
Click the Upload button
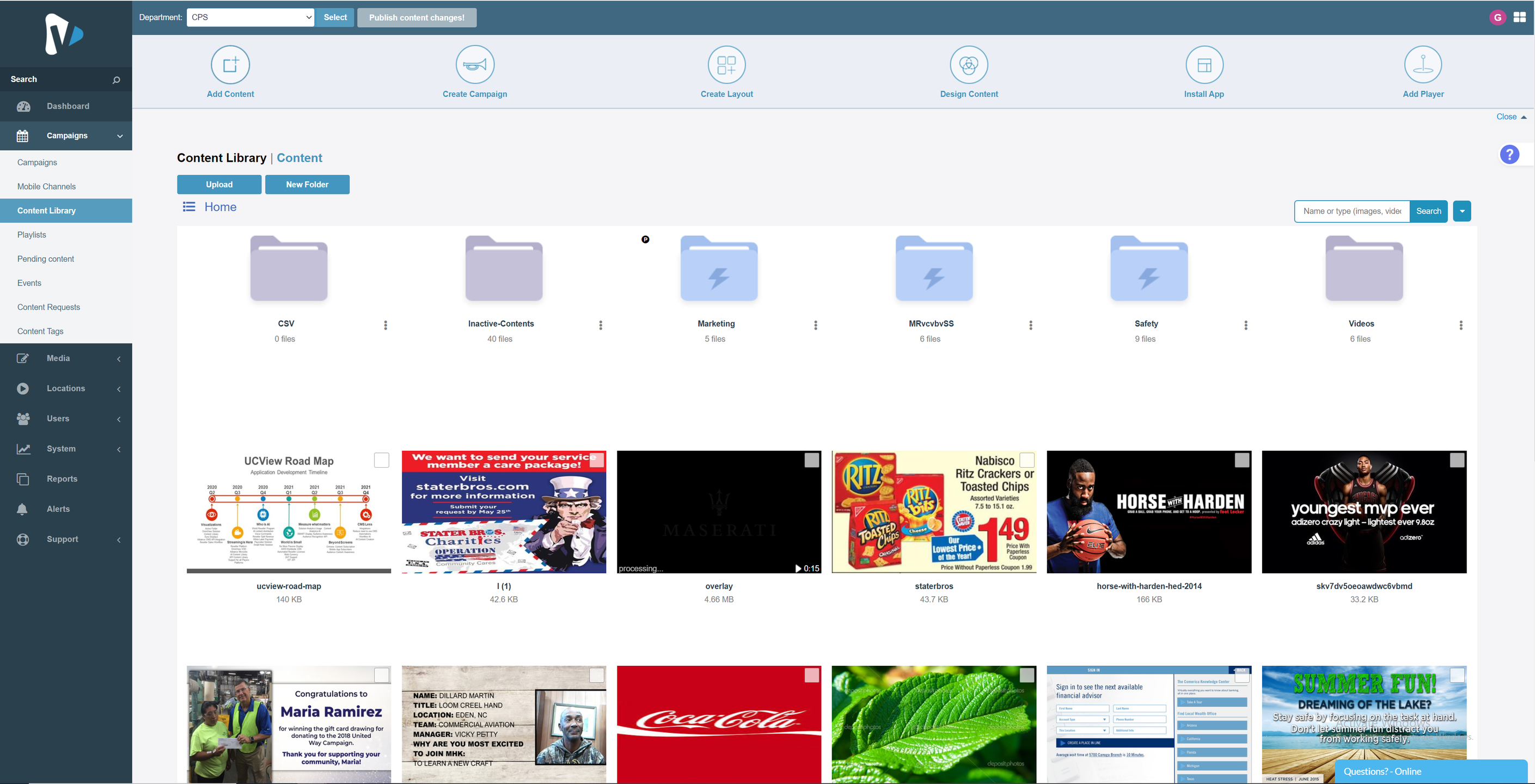coord(219,184)
